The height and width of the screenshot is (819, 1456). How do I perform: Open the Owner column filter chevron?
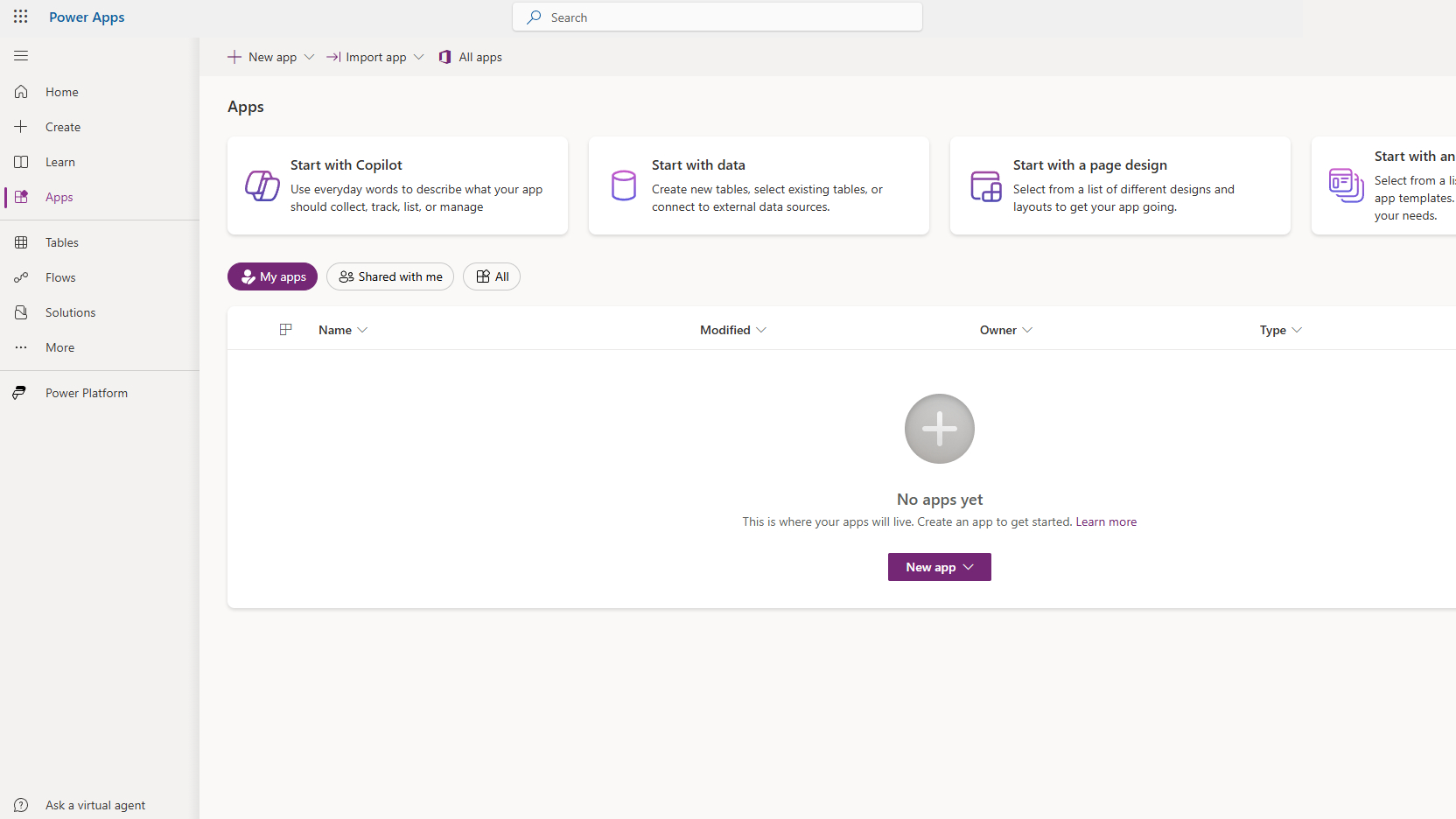tap(1027, 330)
